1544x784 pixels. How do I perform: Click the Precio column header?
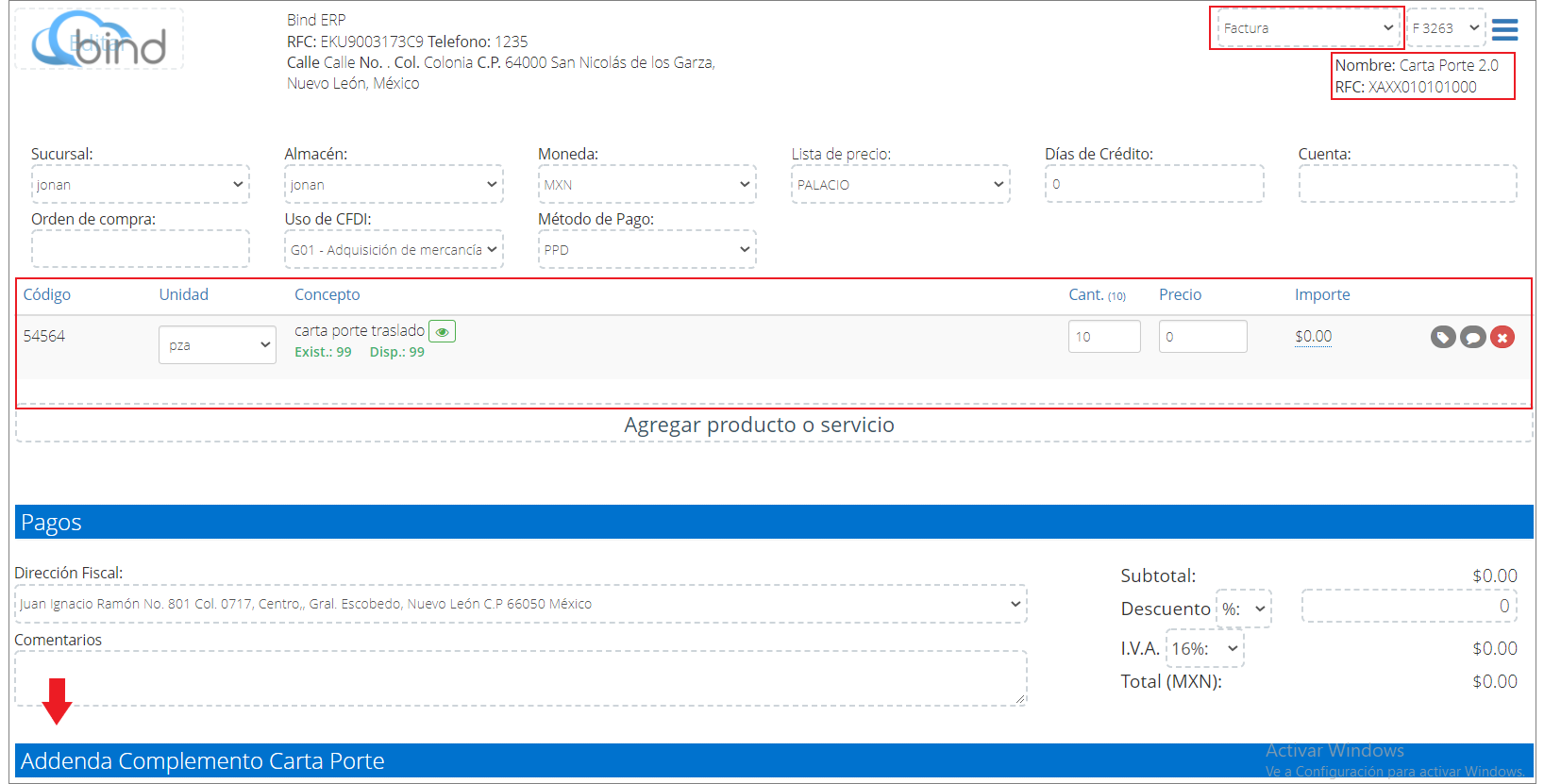pyautogui.click(x=1180, y=294)
